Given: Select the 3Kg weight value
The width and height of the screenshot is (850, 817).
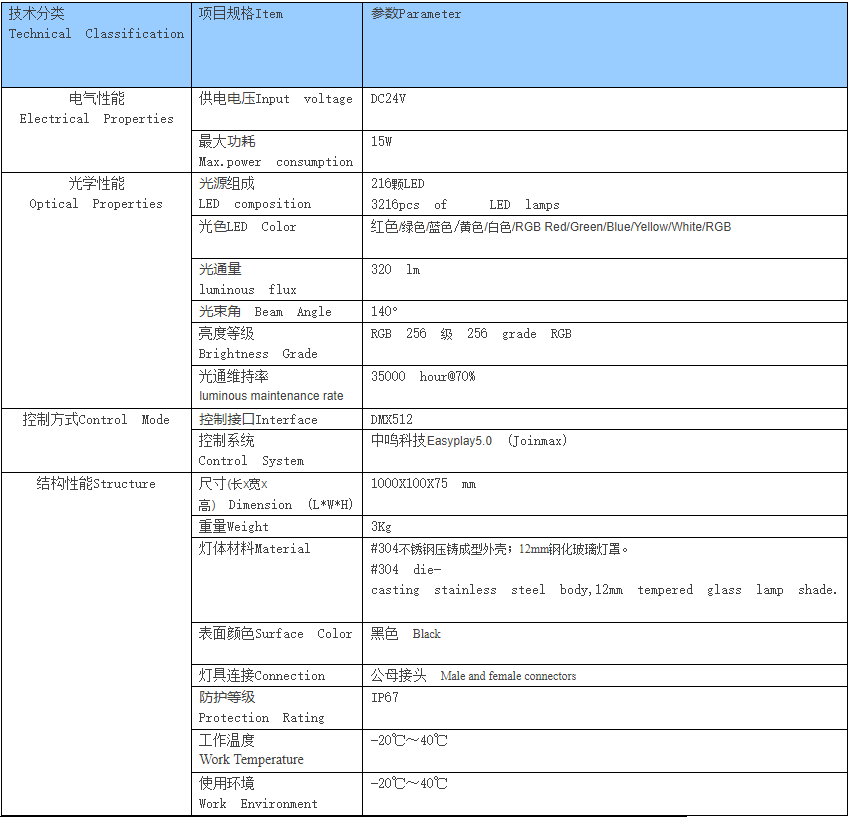Looking at the screenshot, I should pyautogui.click(x=380, y=527).
